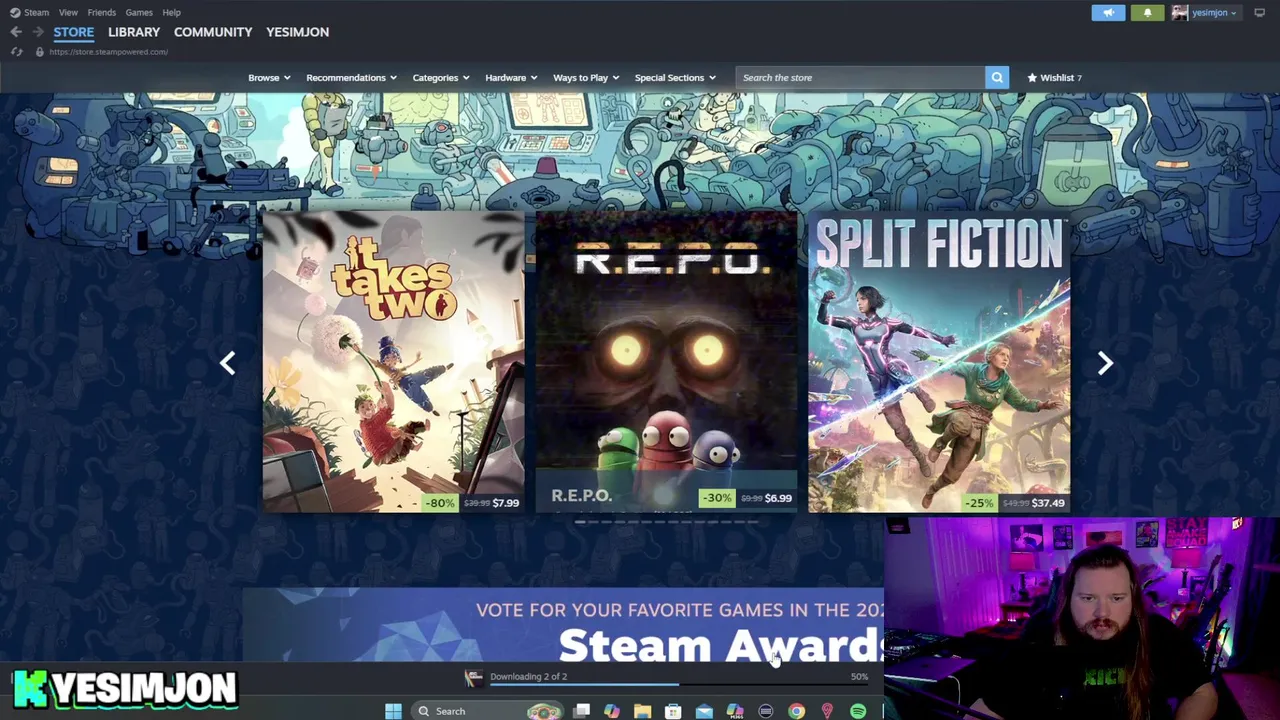
Task: Switch to the COMMUNITY tab
Action: point(213,32)
